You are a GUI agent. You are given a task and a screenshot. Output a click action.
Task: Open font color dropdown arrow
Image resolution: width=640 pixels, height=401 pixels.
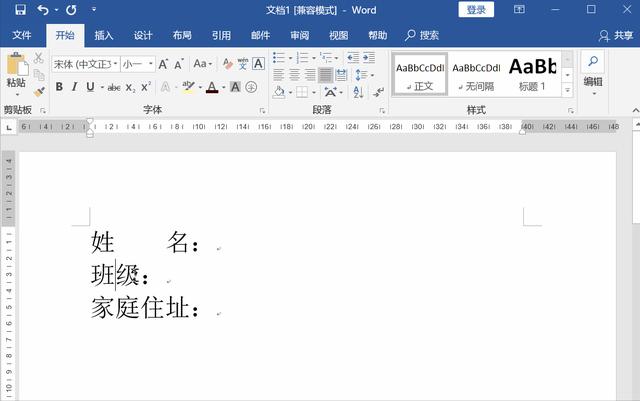(x=224, y=87)
